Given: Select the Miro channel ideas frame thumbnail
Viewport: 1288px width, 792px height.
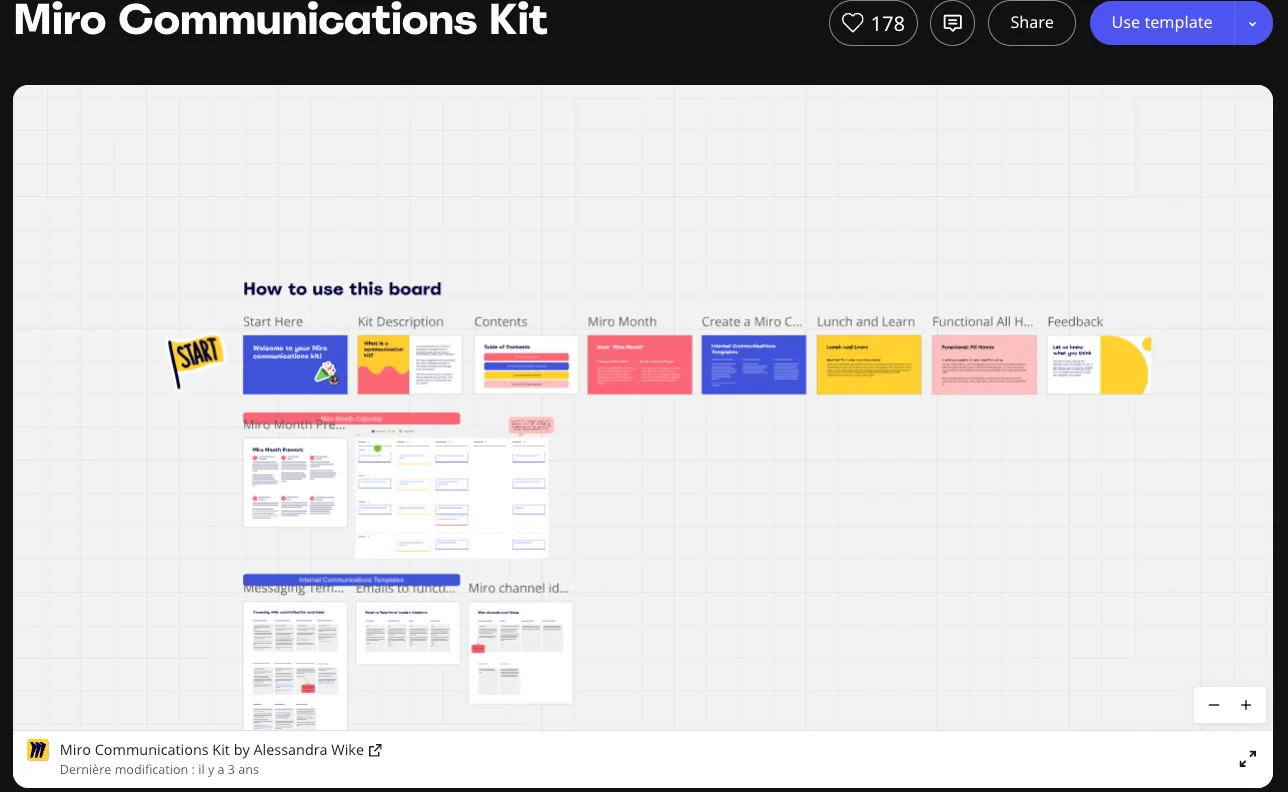Looking at the screenshot, I should [520, 653].
